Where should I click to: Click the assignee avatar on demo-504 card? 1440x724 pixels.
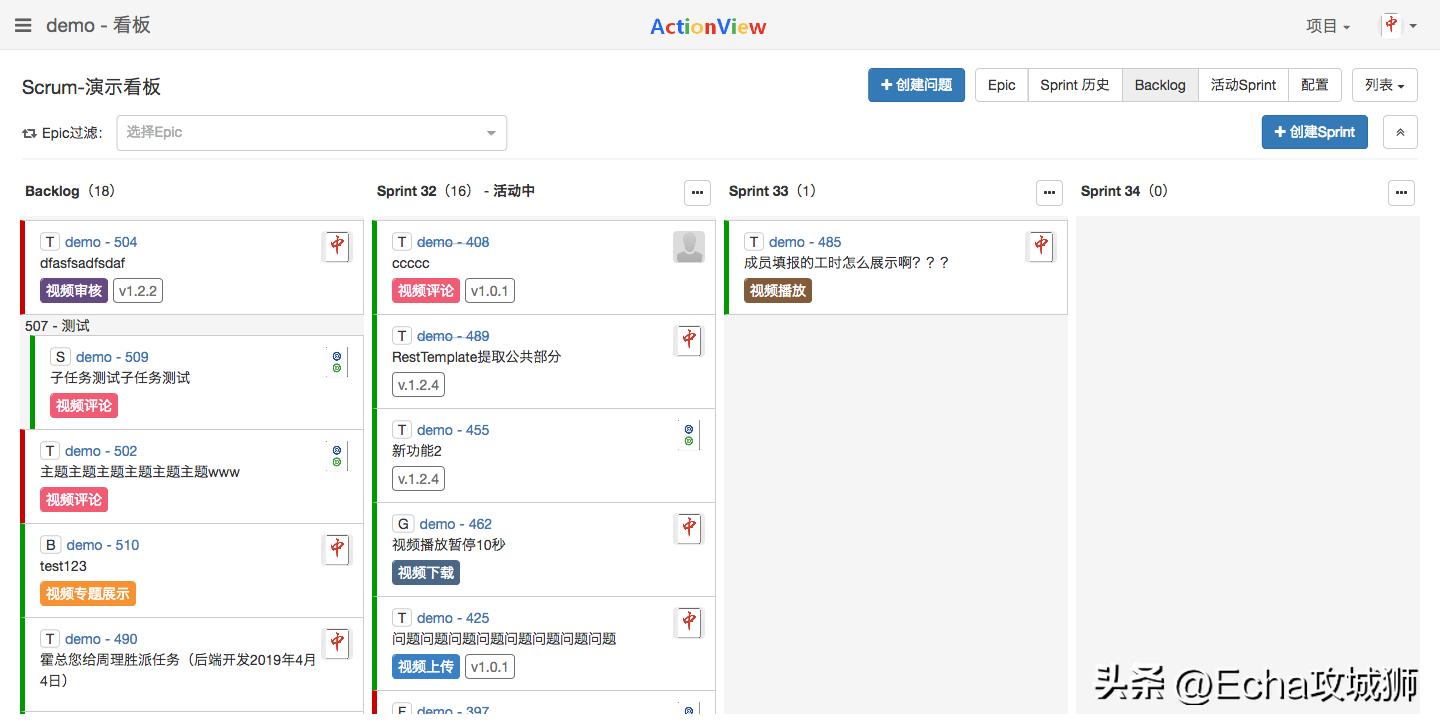click(x=337, y=246)
